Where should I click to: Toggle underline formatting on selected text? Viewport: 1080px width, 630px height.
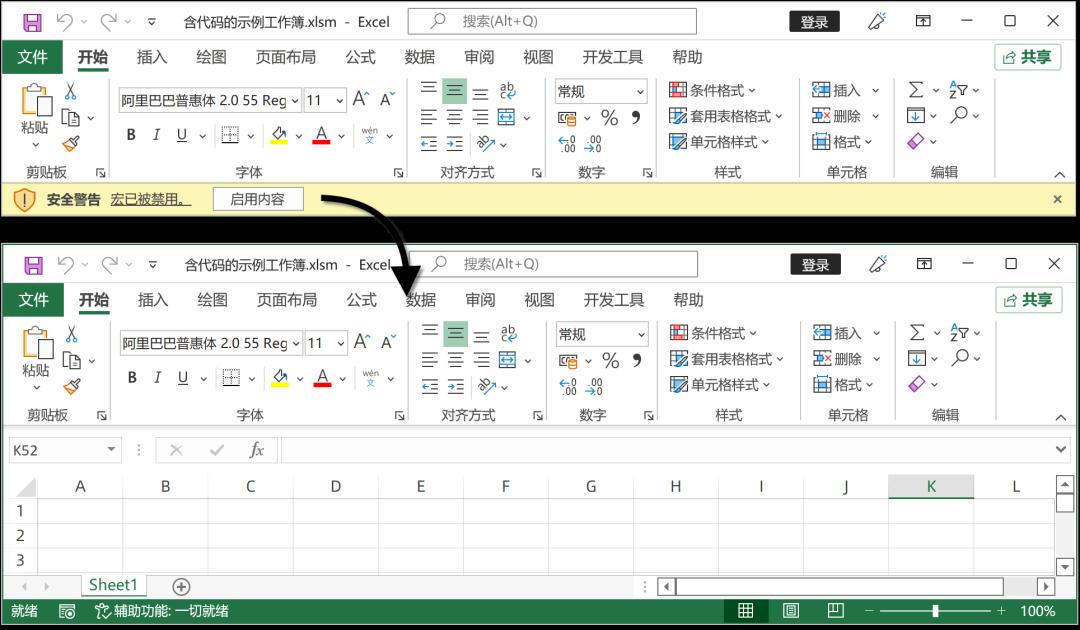(x=182, y=377)
